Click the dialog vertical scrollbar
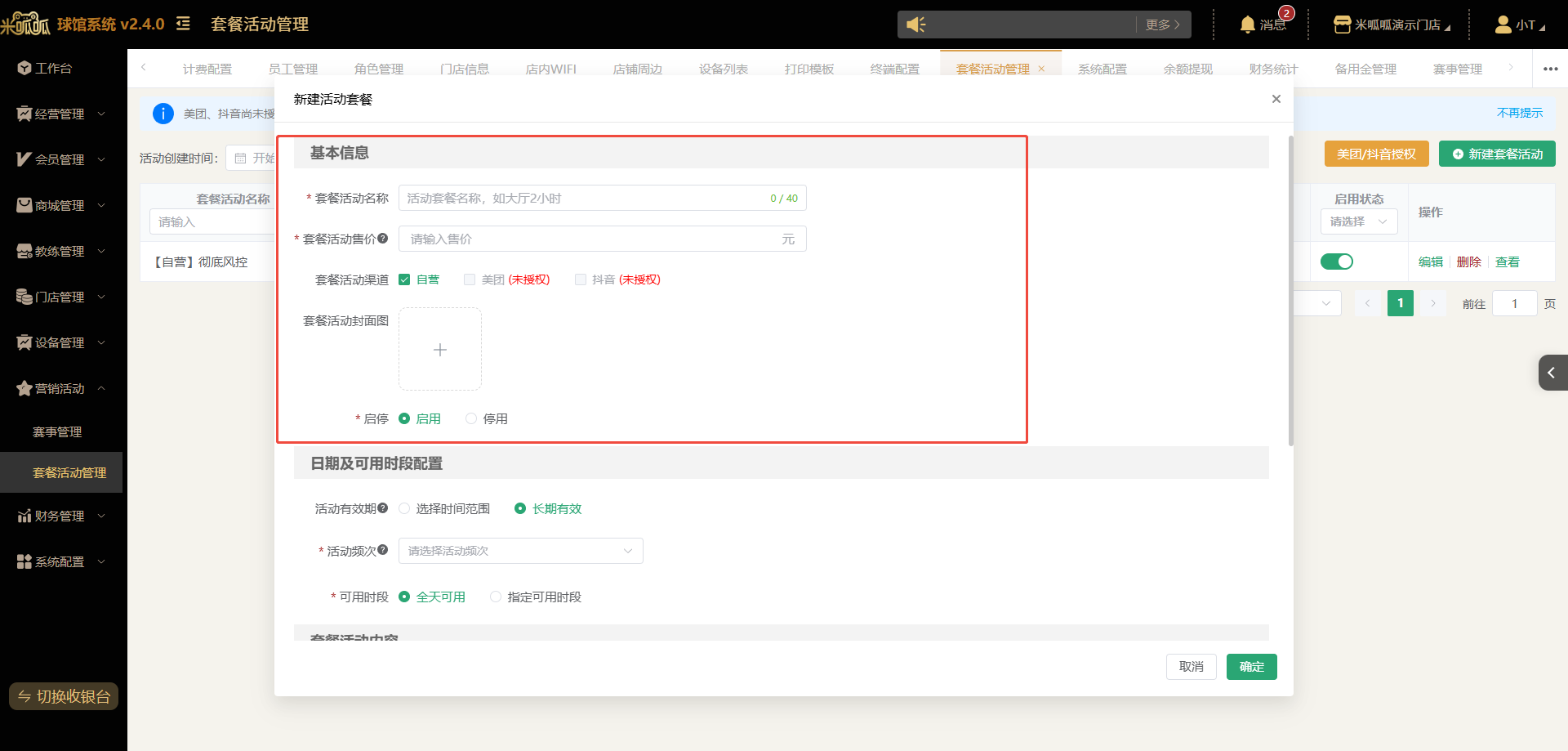 1291,291
